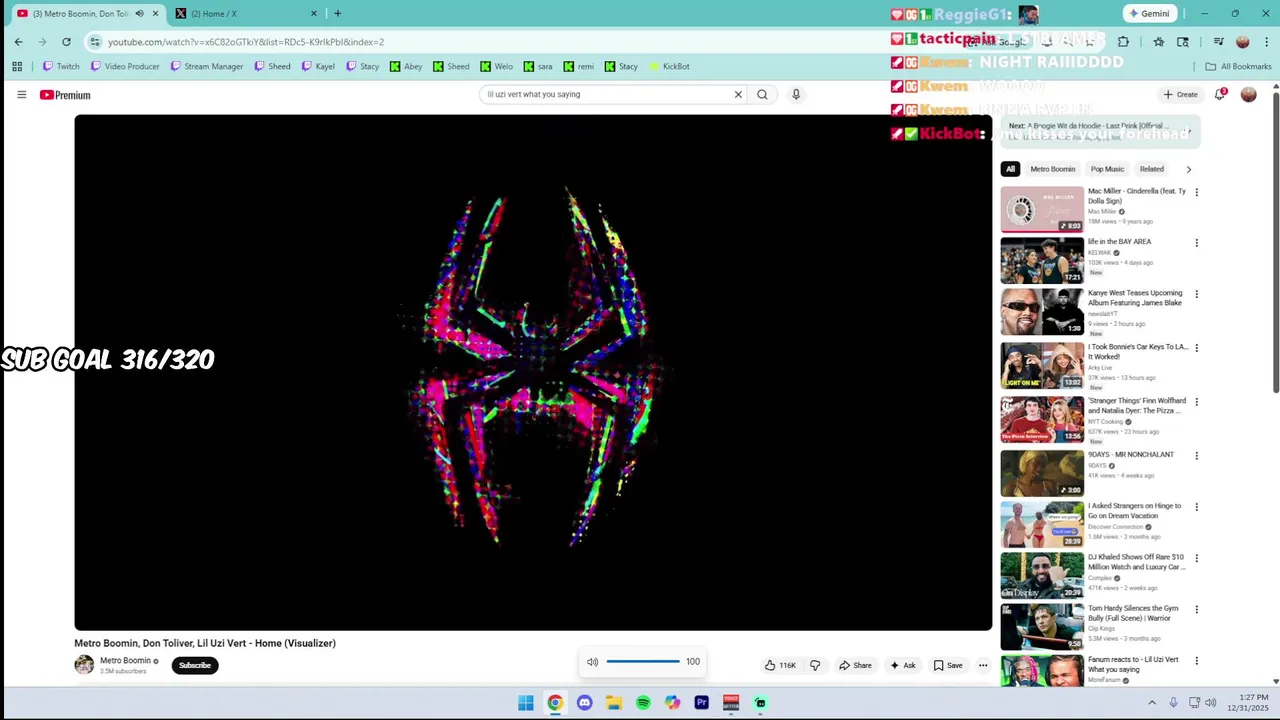Open Windows Start menu
The width and height of the screenshot is (1280, 720).
526,703
